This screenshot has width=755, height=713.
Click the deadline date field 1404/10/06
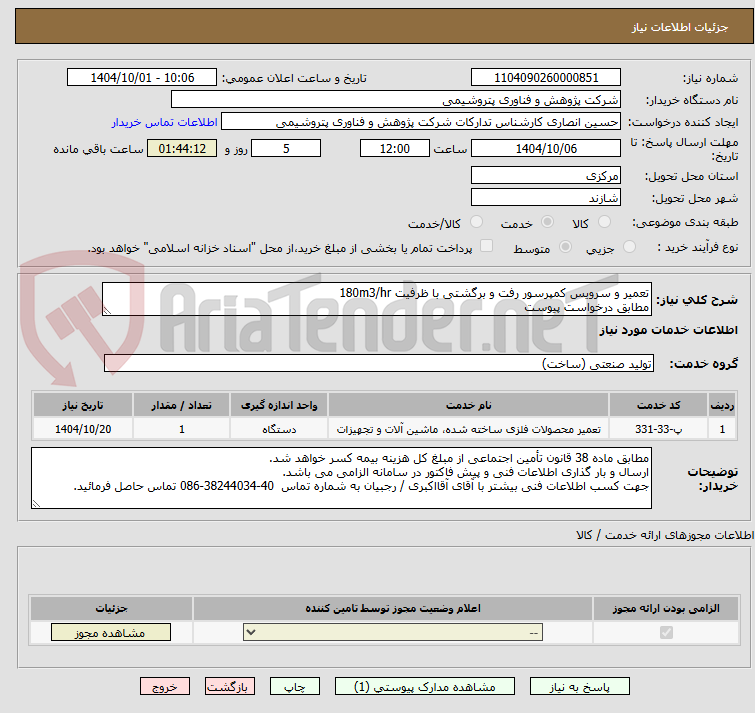coord(546,148)
